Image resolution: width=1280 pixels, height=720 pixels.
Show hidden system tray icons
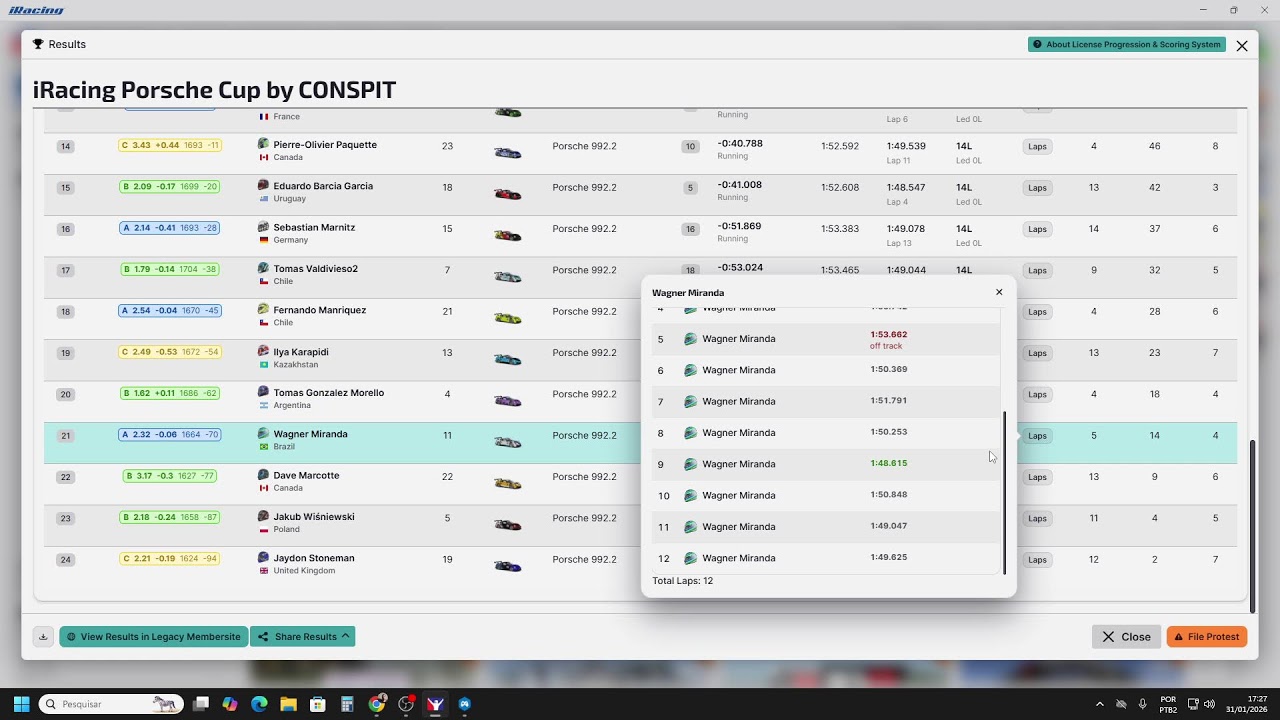point(1100,704)
